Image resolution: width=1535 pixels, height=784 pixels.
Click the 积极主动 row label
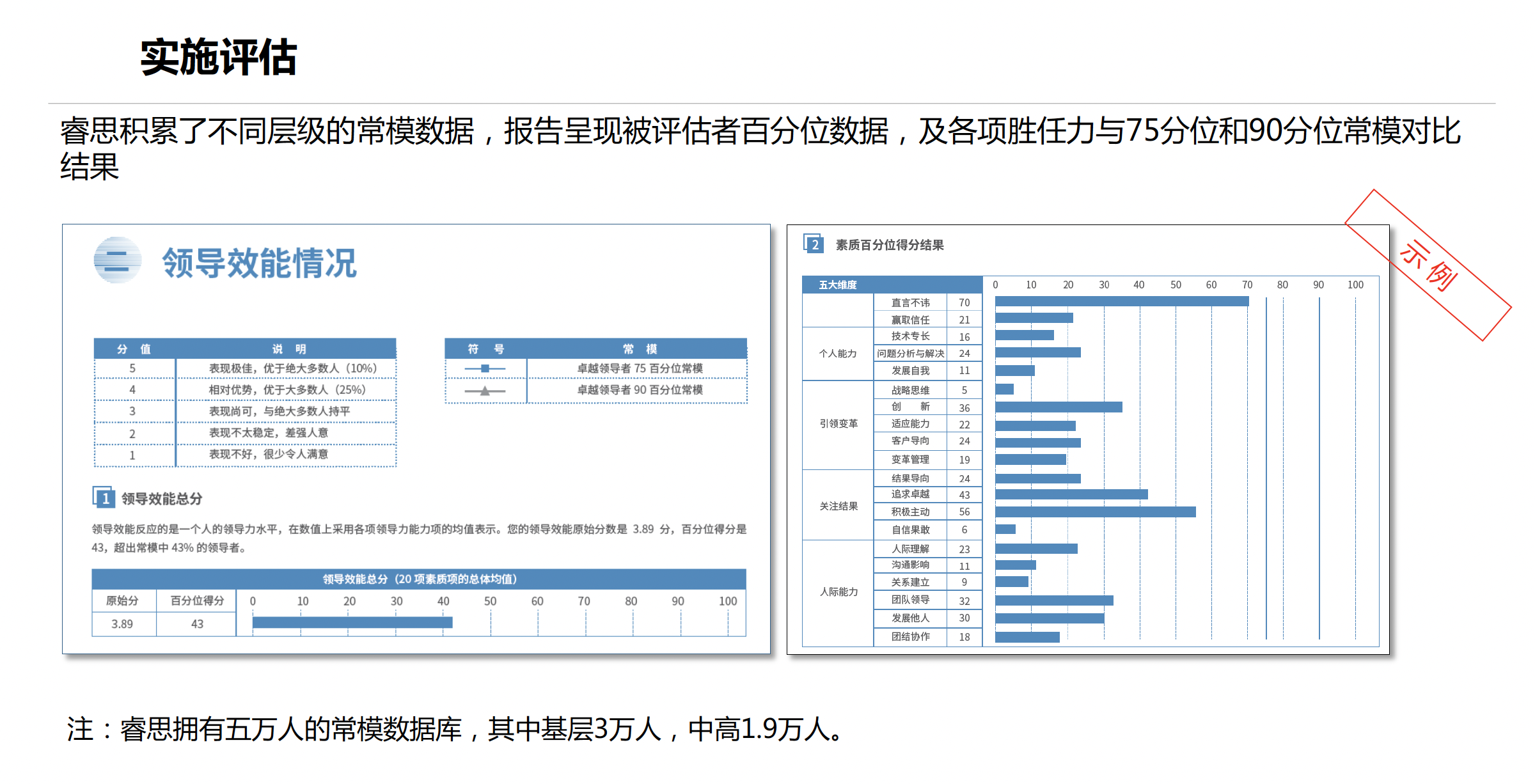[911, 512]
